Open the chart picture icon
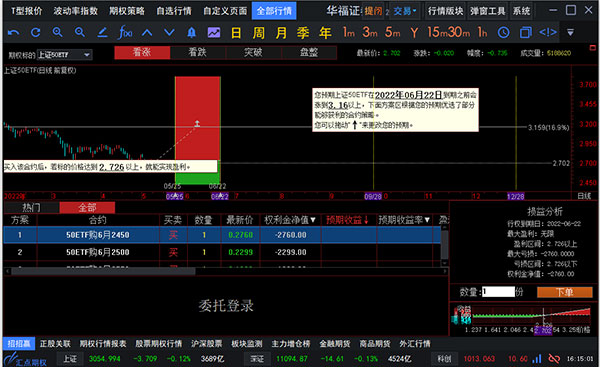Screen dimensions: 600x367 point(214,33)
